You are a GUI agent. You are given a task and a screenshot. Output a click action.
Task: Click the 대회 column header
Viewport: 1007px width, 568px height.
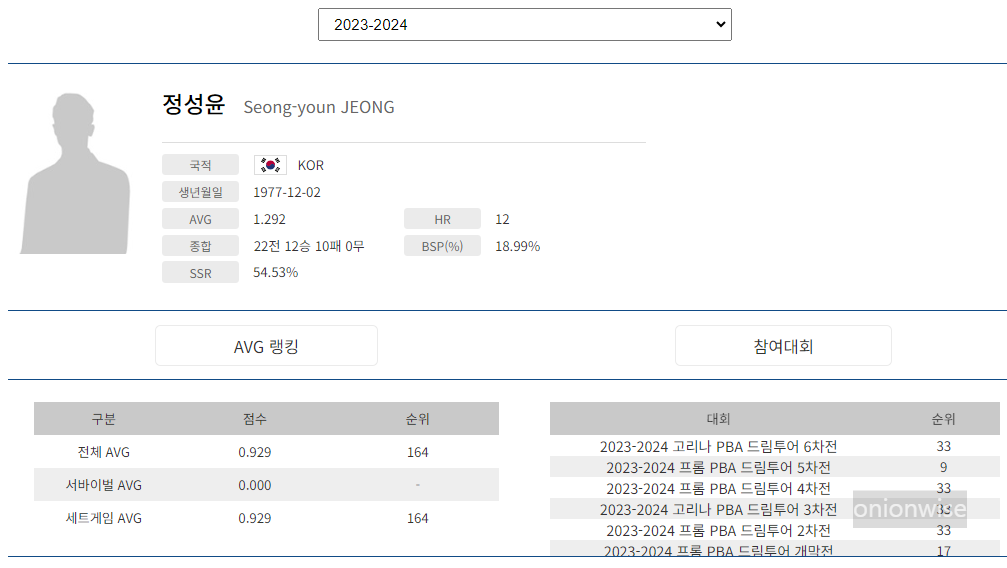click(719, 419)
